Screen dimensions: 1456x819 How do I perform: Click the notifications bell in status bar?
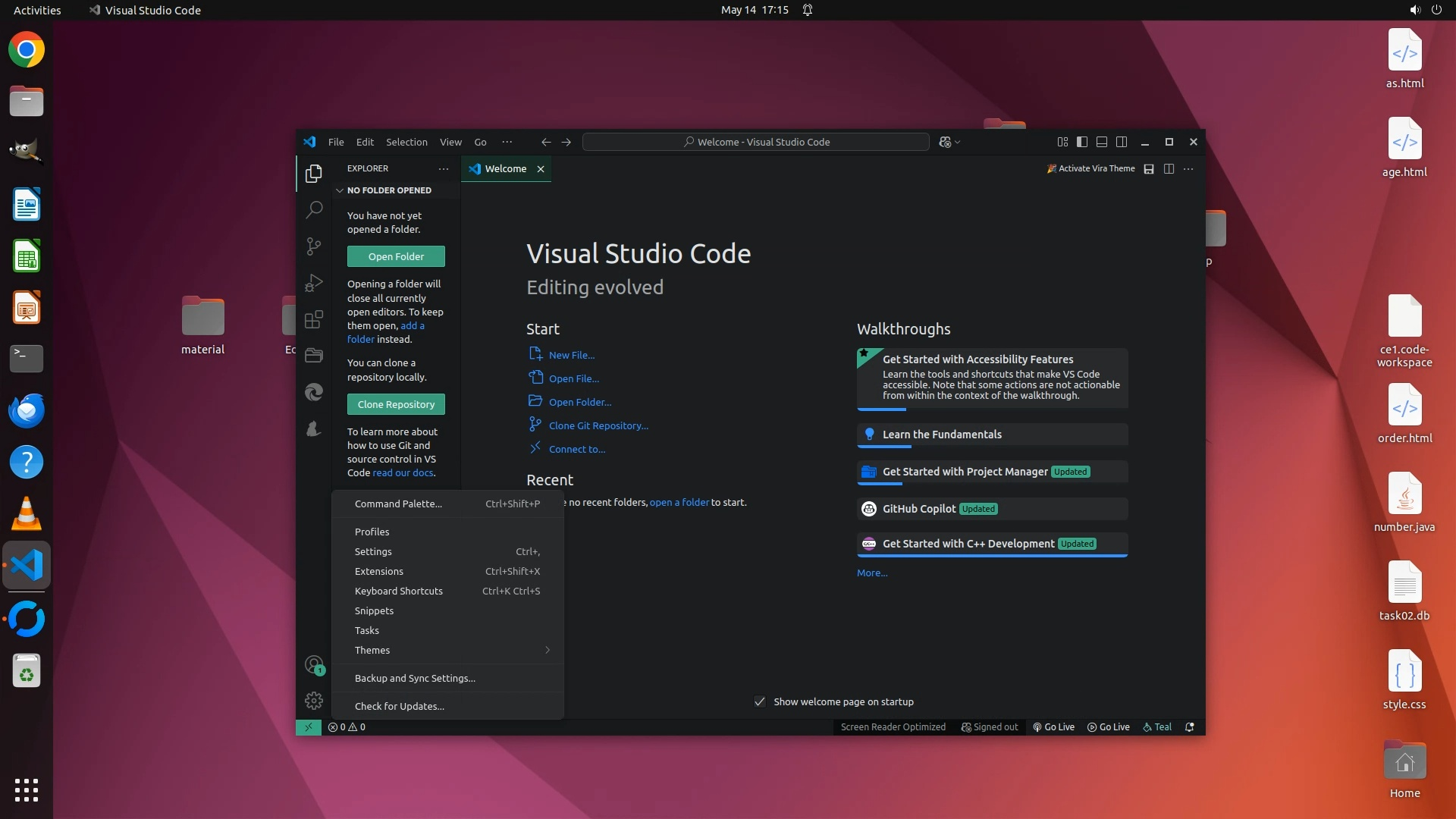[x=1190, y=726]
